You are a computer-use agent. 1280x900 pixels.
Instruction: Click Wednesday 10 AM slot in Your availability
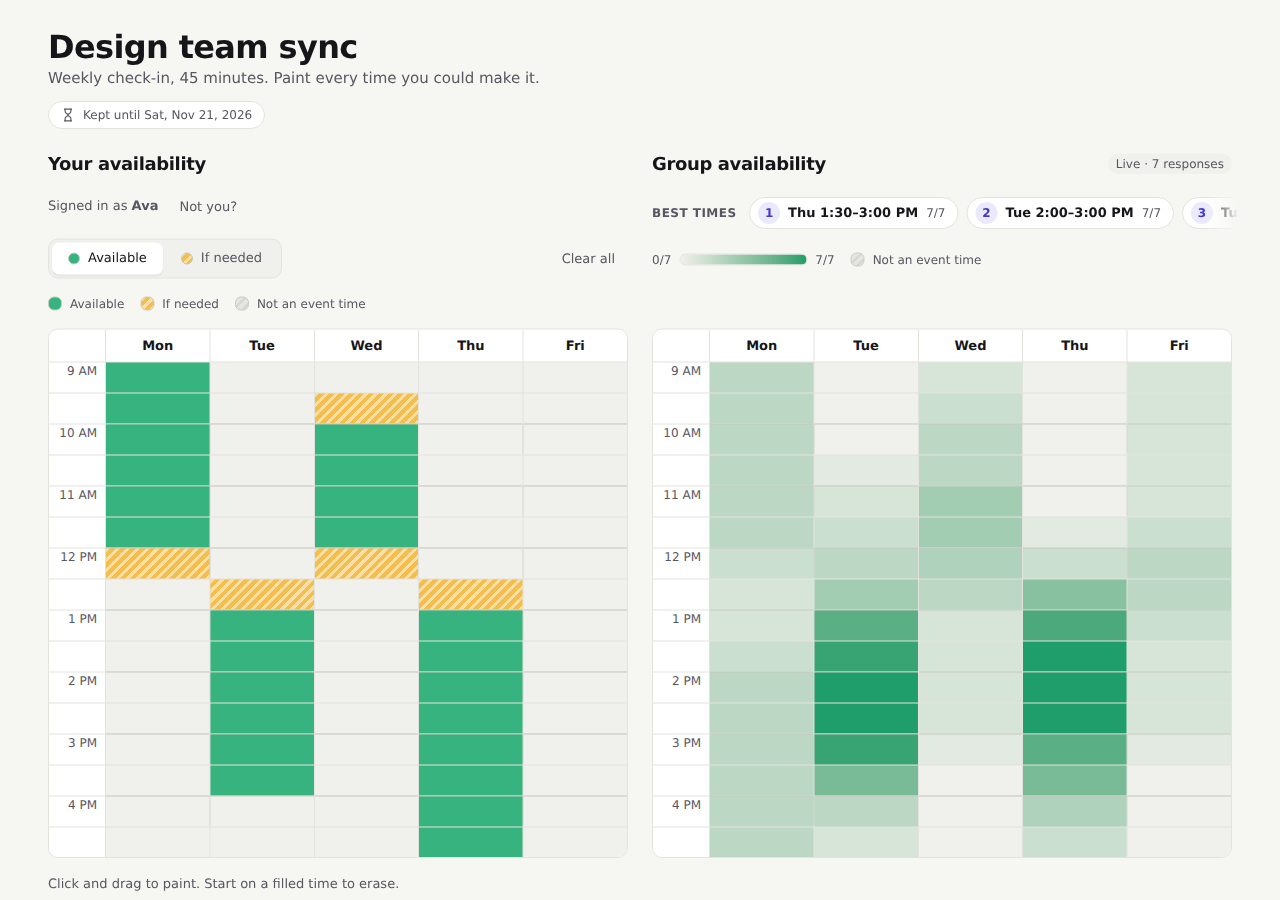366,440
